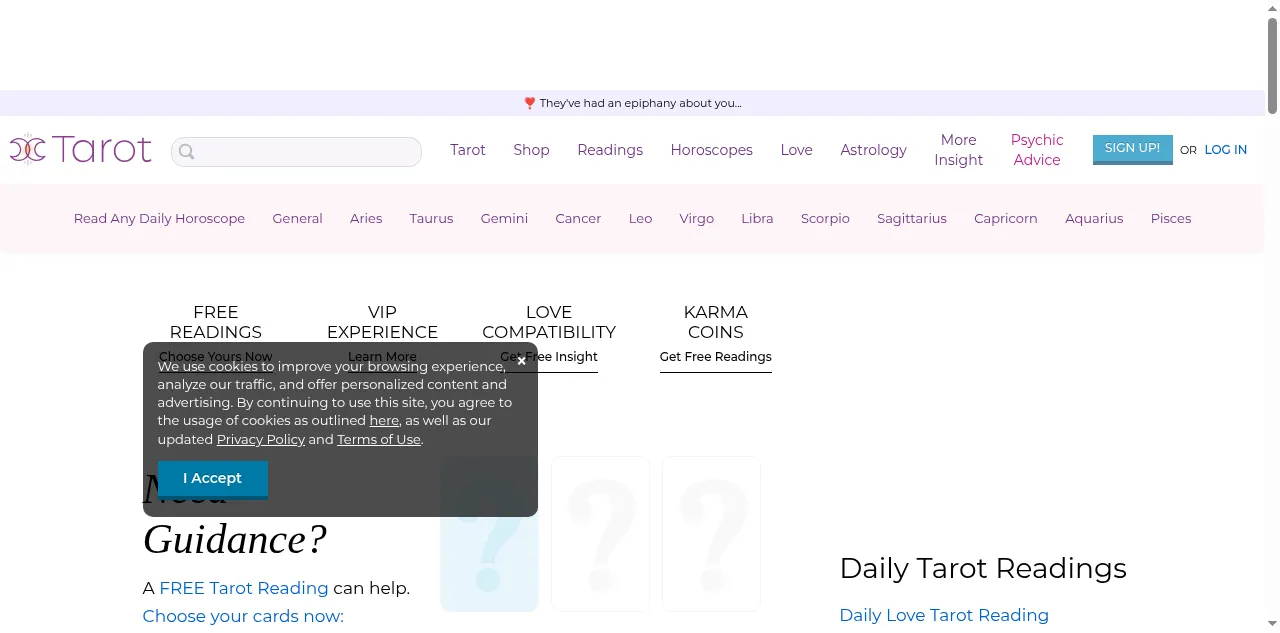Image resolution: width=1280 pixels, height=633 pixels.
Task: Open the epiphany announcement banner
Action: tap(632, 103)
